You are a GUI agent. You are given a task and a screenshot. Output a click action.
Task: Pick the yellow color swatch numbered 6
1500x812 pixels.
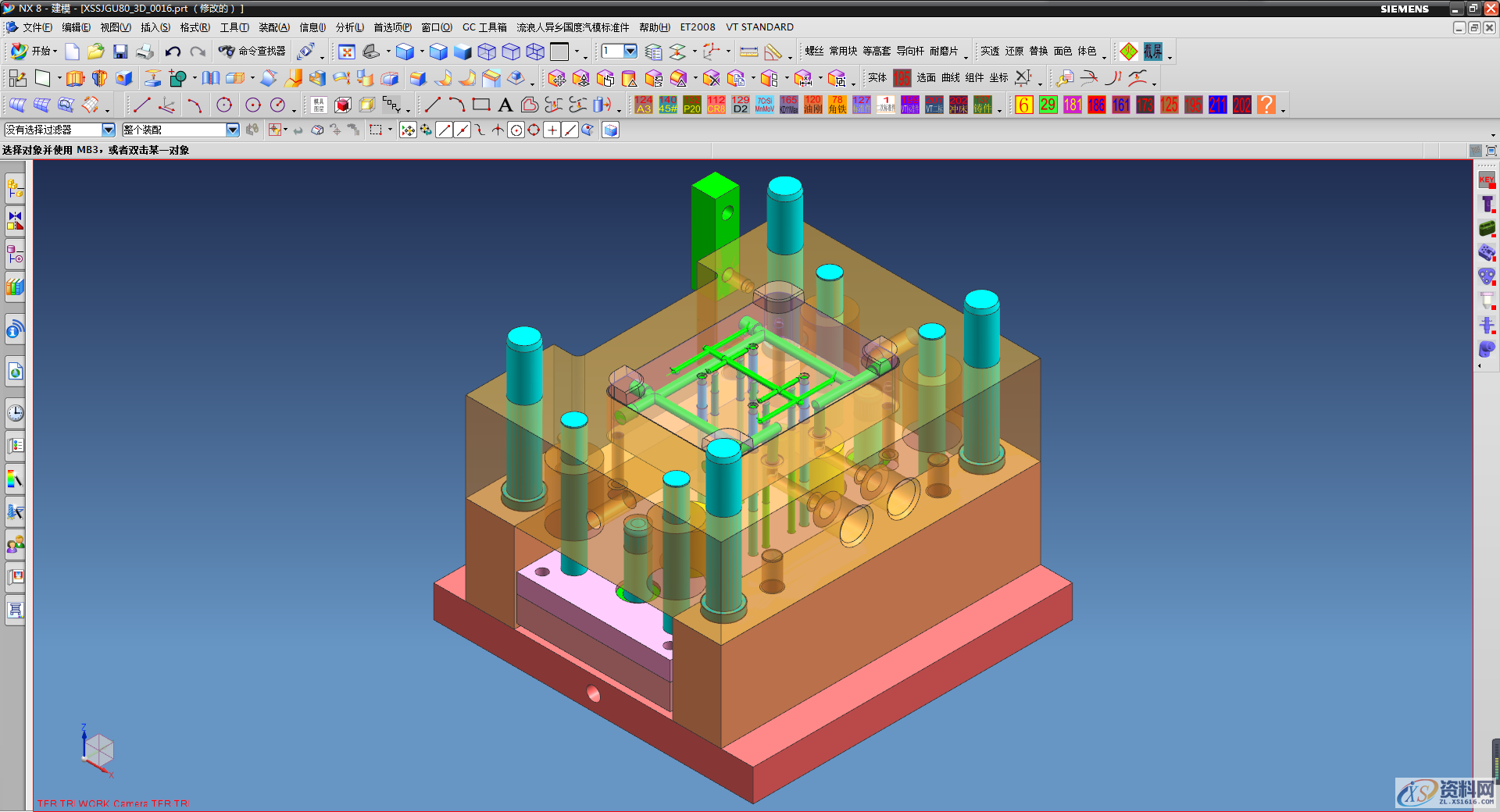[1023, 105]
